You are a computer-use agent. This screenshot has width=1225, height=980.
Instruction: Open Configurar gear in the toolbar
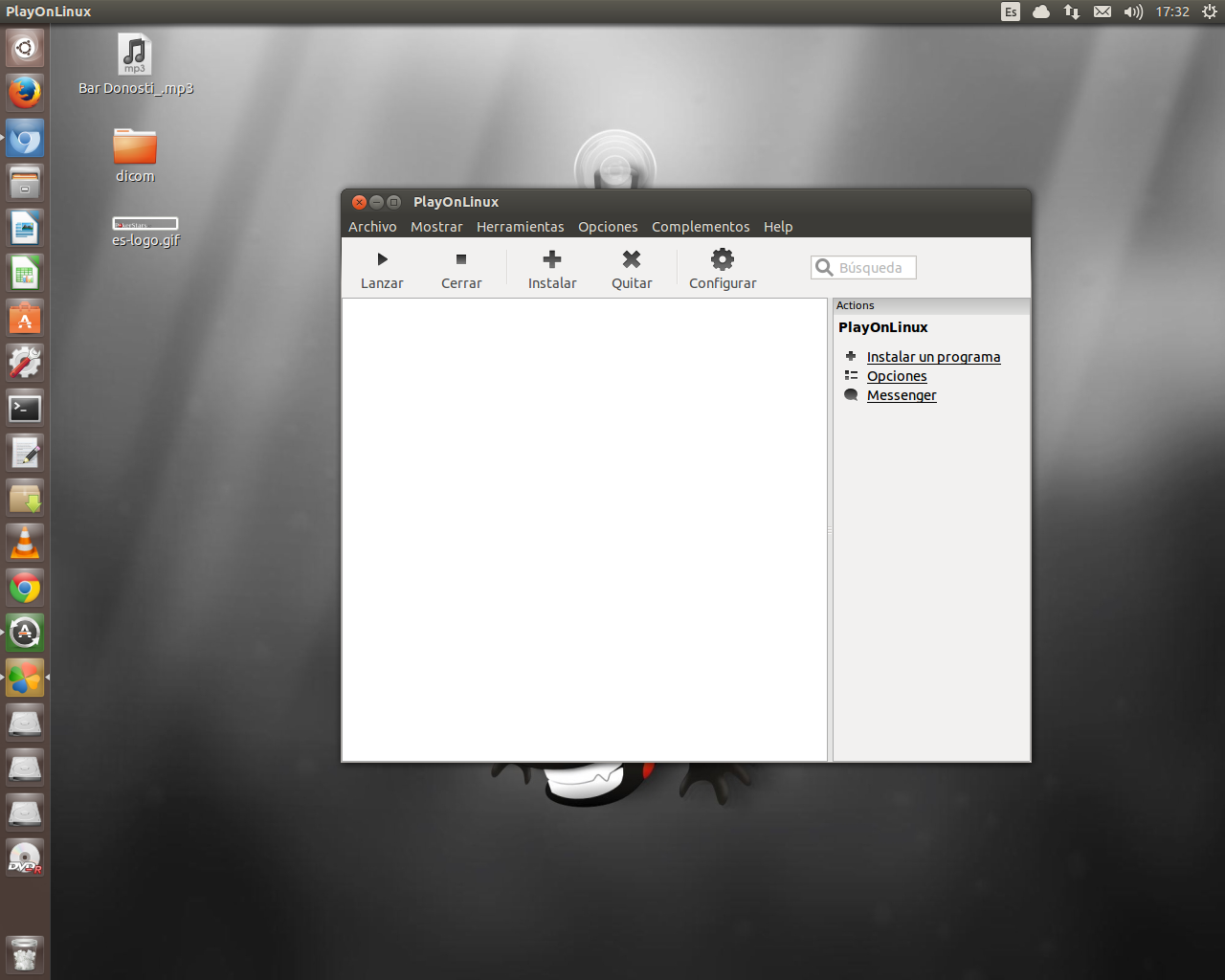(723, 269)
